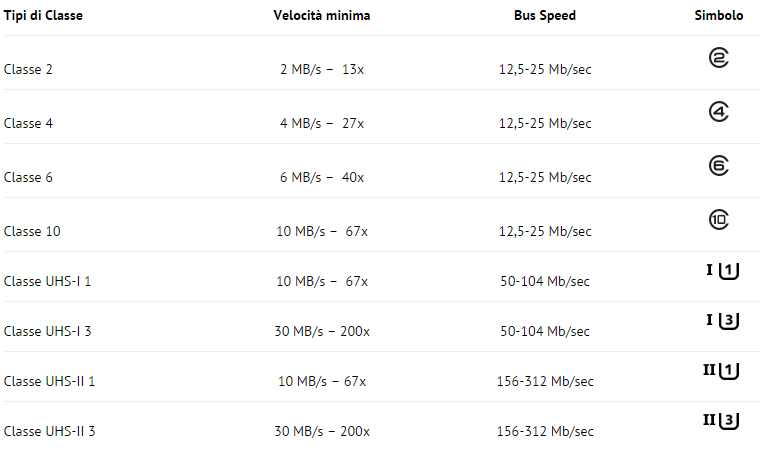Click the Classe UHS-II 1 "156-312 Mb/sec" cell
The height and width of the screenshot is (451, 760).
point(545,381)
